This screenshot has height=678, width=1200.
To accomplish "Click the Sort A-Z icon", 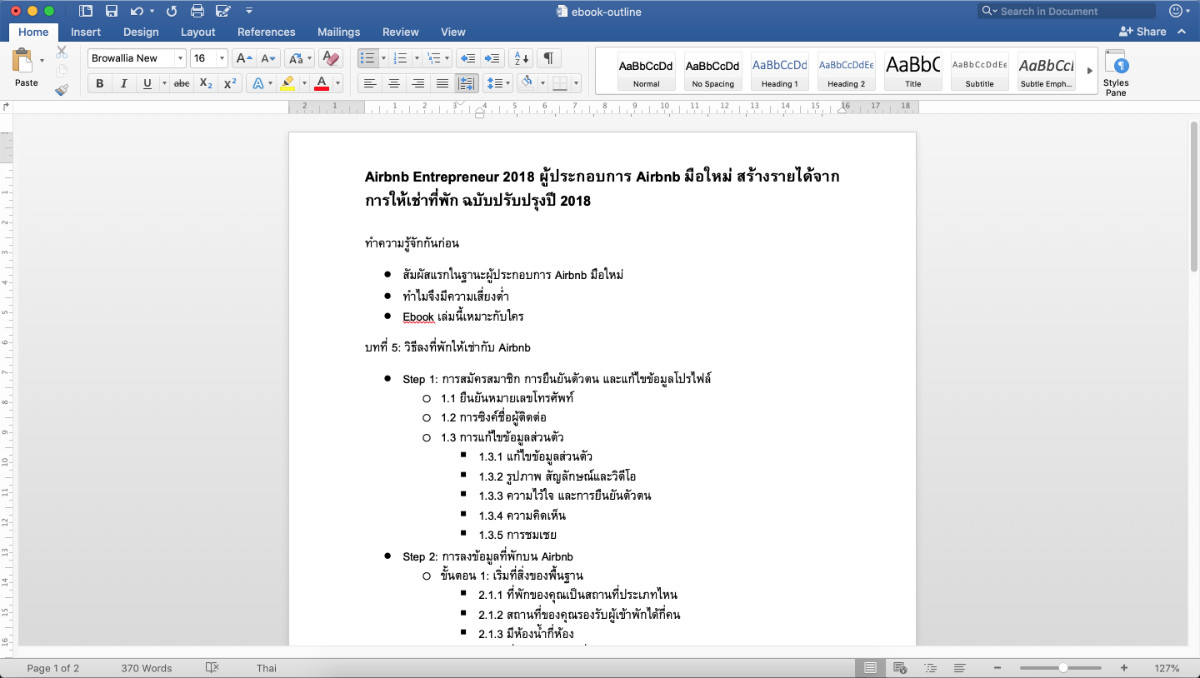I will pyautogui.click(x=520, y=58).
